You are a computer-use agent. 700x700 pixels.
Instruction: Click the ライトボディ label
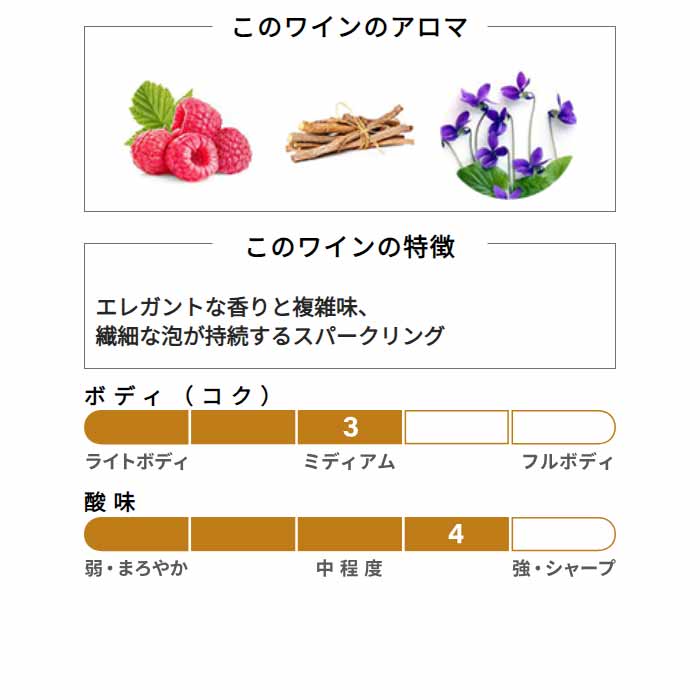137,462
